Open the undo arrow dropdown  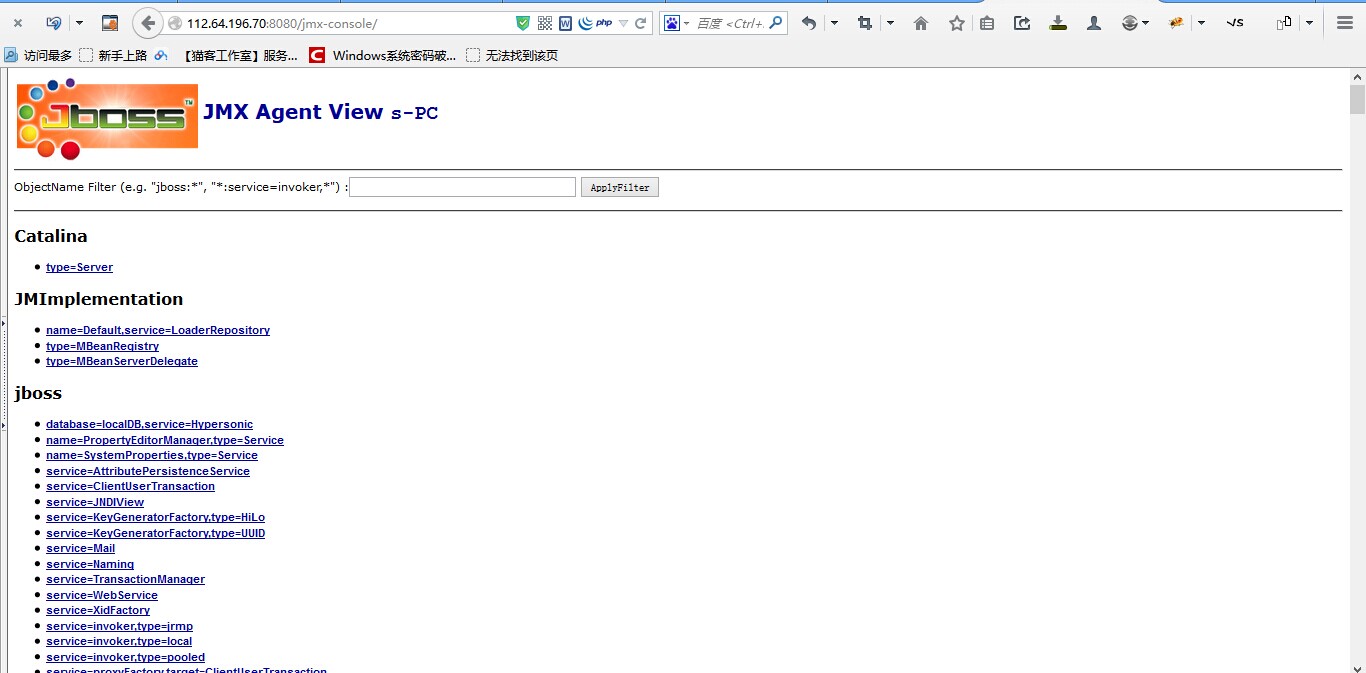point(834,23)
